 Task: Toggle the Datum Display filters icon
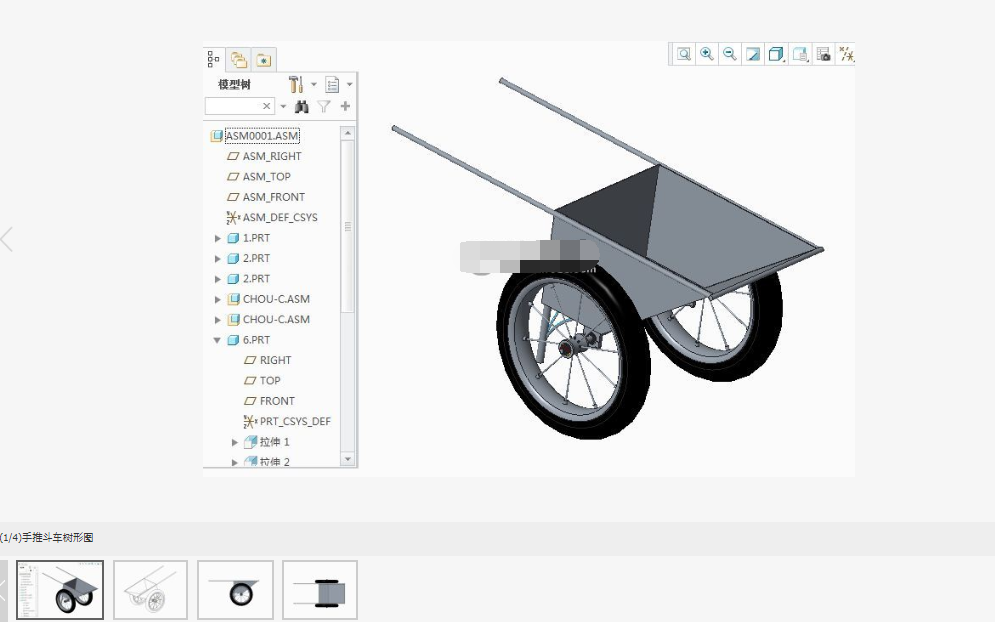(846, 54)
